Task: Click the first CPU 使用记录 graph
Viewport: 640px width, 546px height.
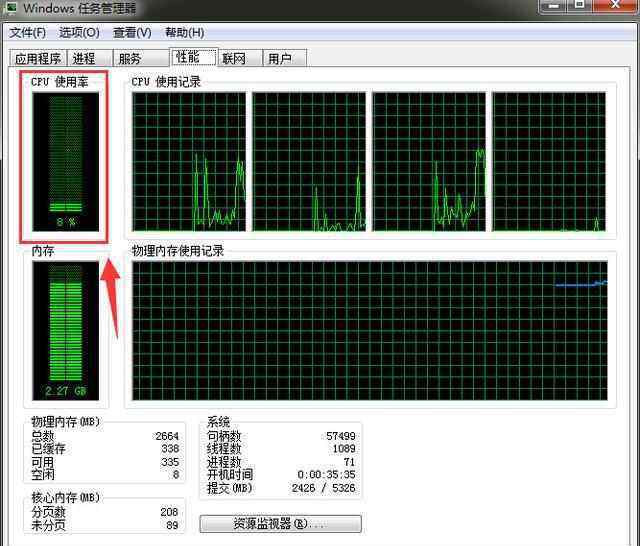Action: (x=189, y=162)
